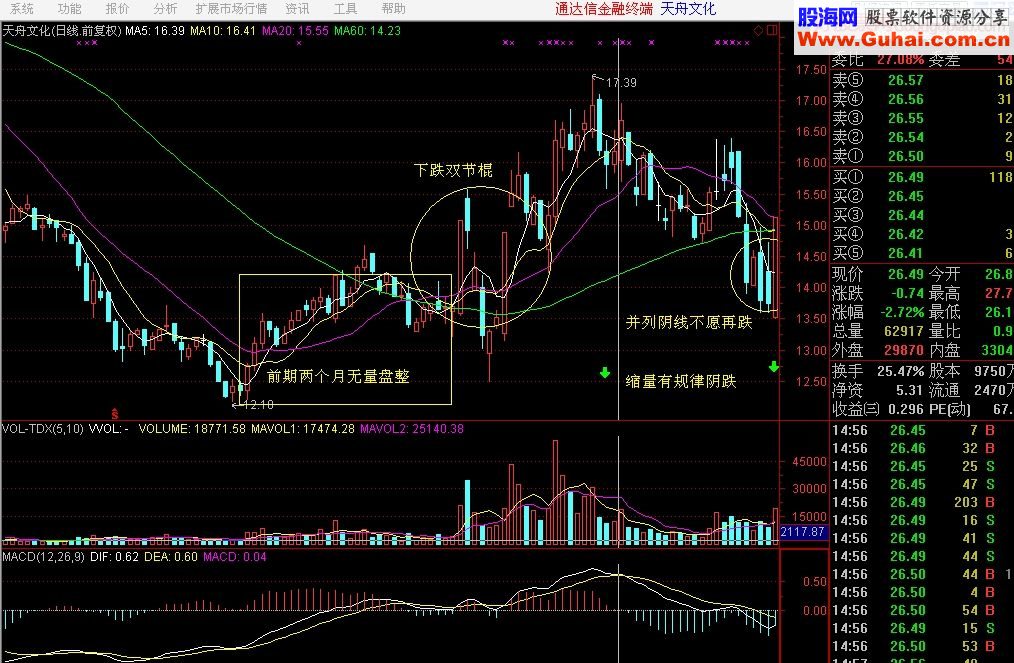
Task: Select the tick row 26.46 with 32 B
Action: [x=922, y=448]
